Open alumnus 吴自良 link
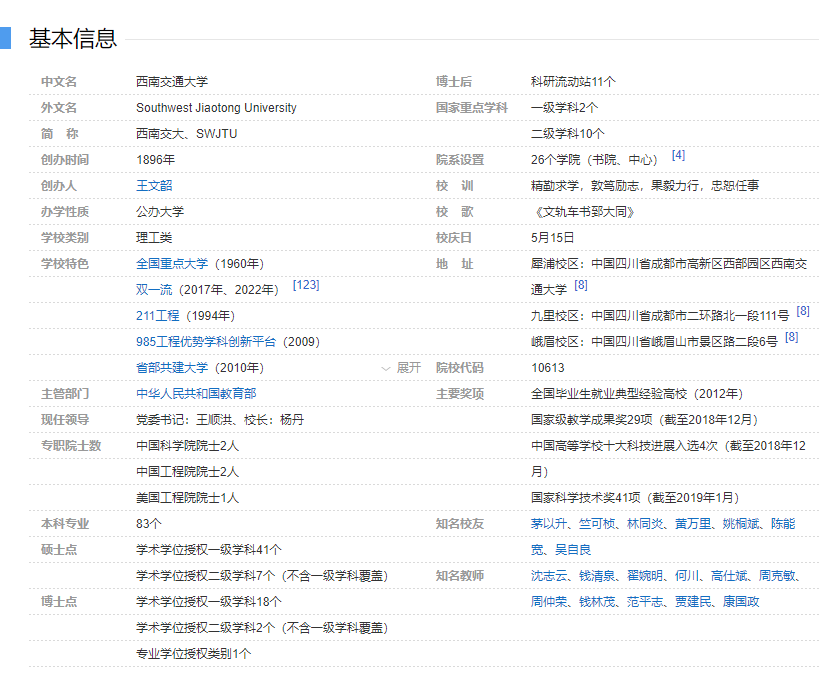Viewport: 831px width, 692px height. pos(573,550)
